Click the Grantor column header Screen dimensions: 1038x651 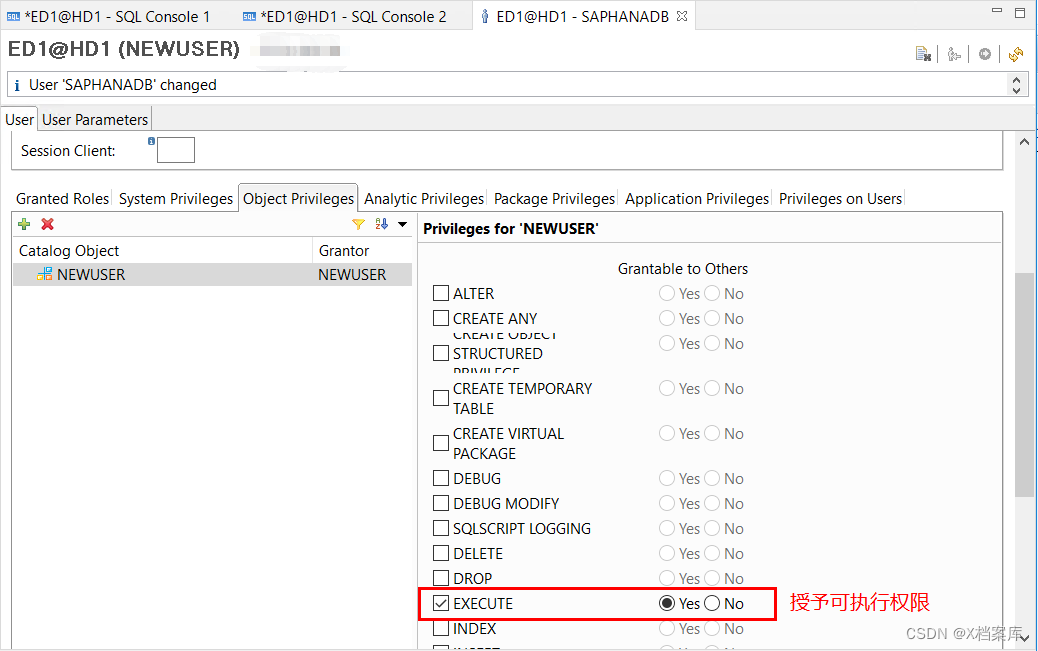coord(362,250)
